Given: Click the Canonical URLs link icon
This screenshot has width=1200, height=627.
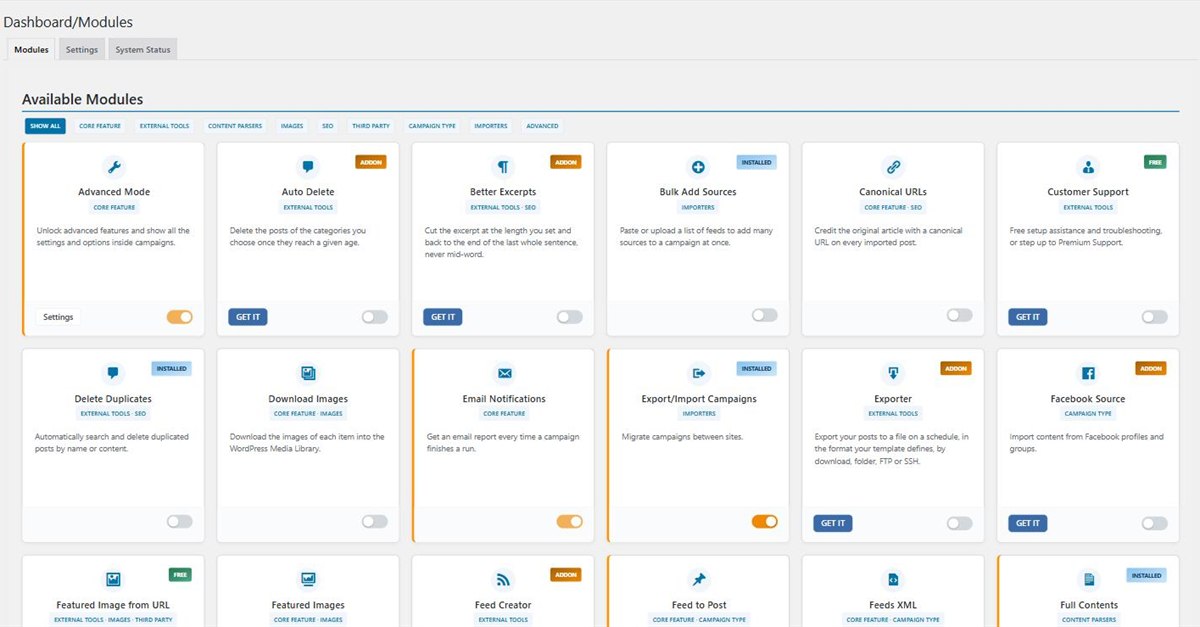Looking at the screenshot, I should click(x=893, y=167).
